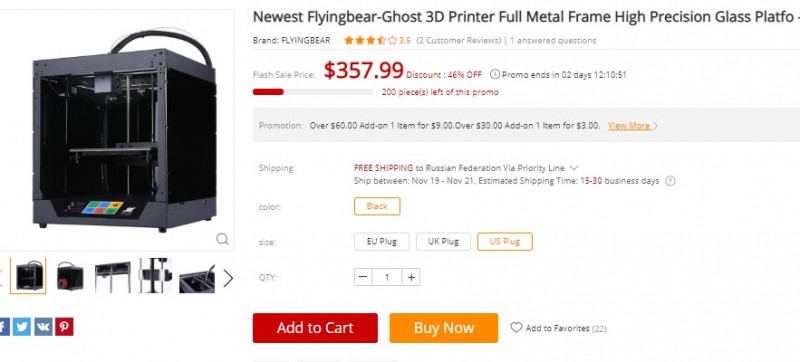Expand View More promotions link
The height and width of the screenshot is (362, 800).
(633, 125)
